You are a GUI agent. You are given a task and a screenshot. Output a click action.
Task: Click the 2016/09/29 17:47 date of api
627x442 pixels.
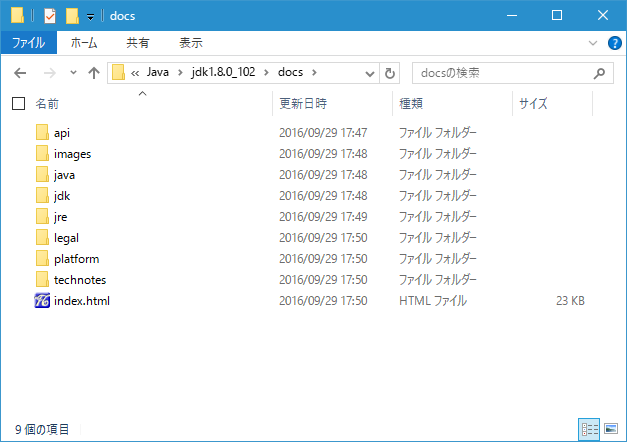tap(323, 132)
